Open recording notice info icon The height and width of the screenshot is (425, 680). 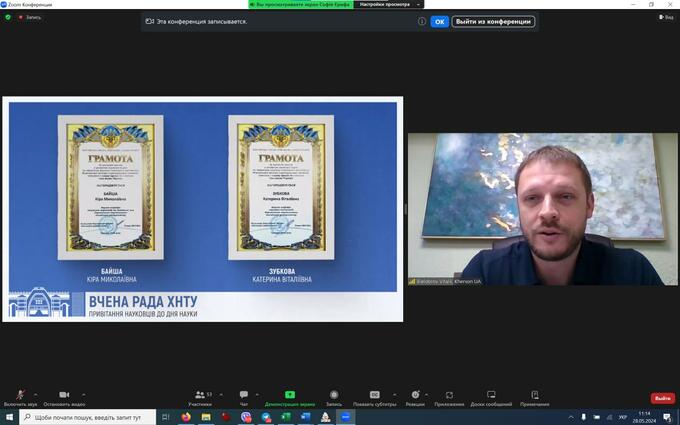pyautogui.click(x=422, y=21)
